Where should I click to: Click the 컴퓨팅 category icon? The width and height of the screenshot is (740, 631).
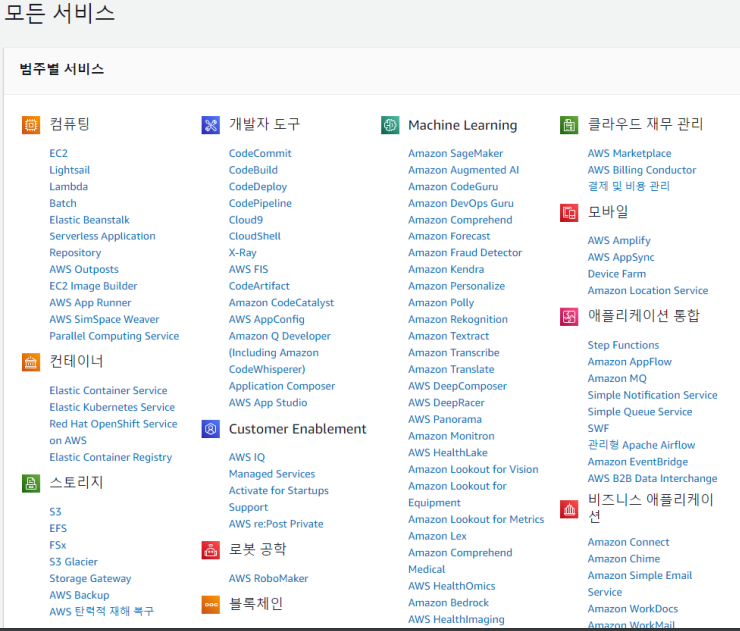(x=31, y=125)
